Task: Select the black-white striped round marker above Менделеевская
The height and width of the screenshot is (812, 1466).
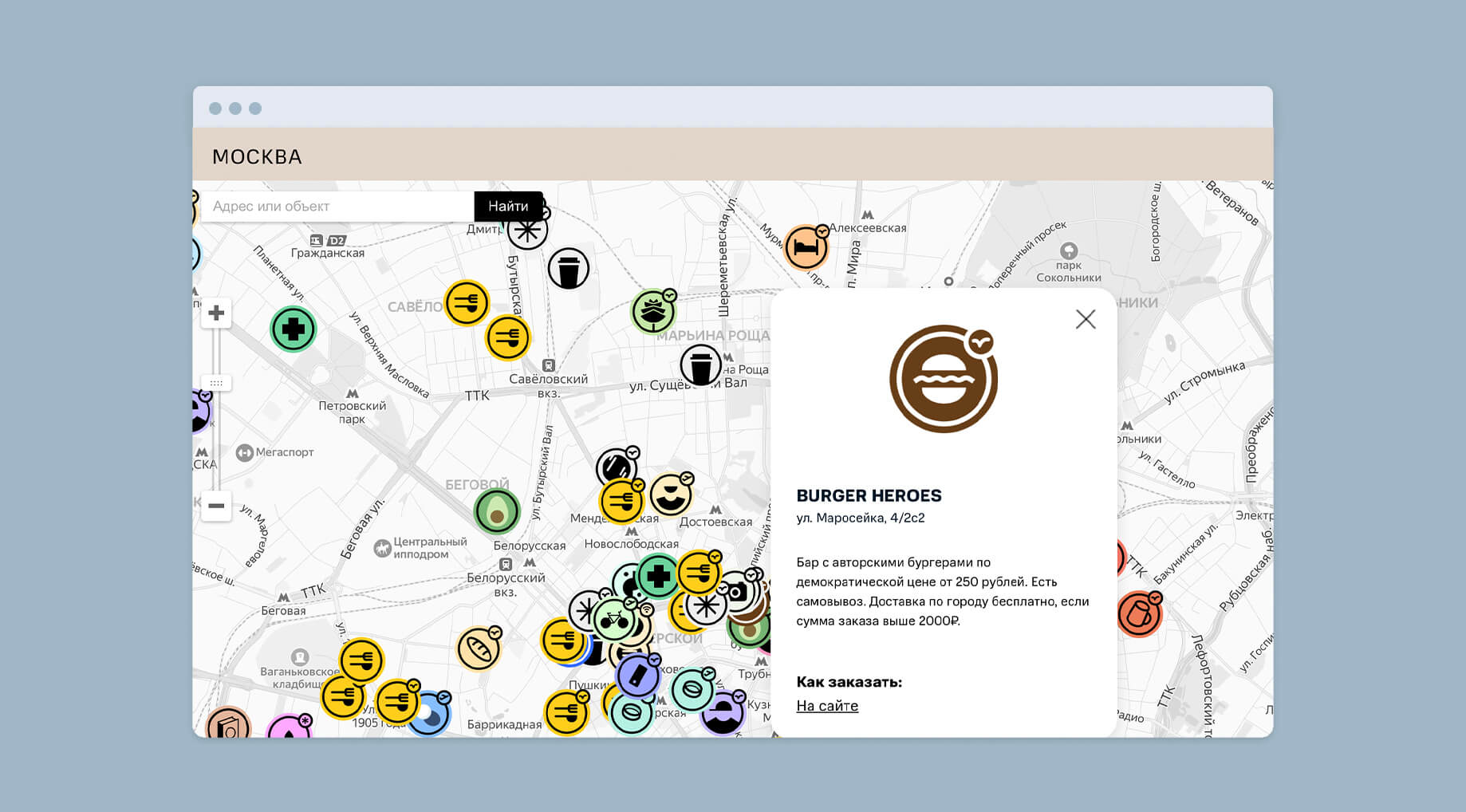Action: point(617,467)
